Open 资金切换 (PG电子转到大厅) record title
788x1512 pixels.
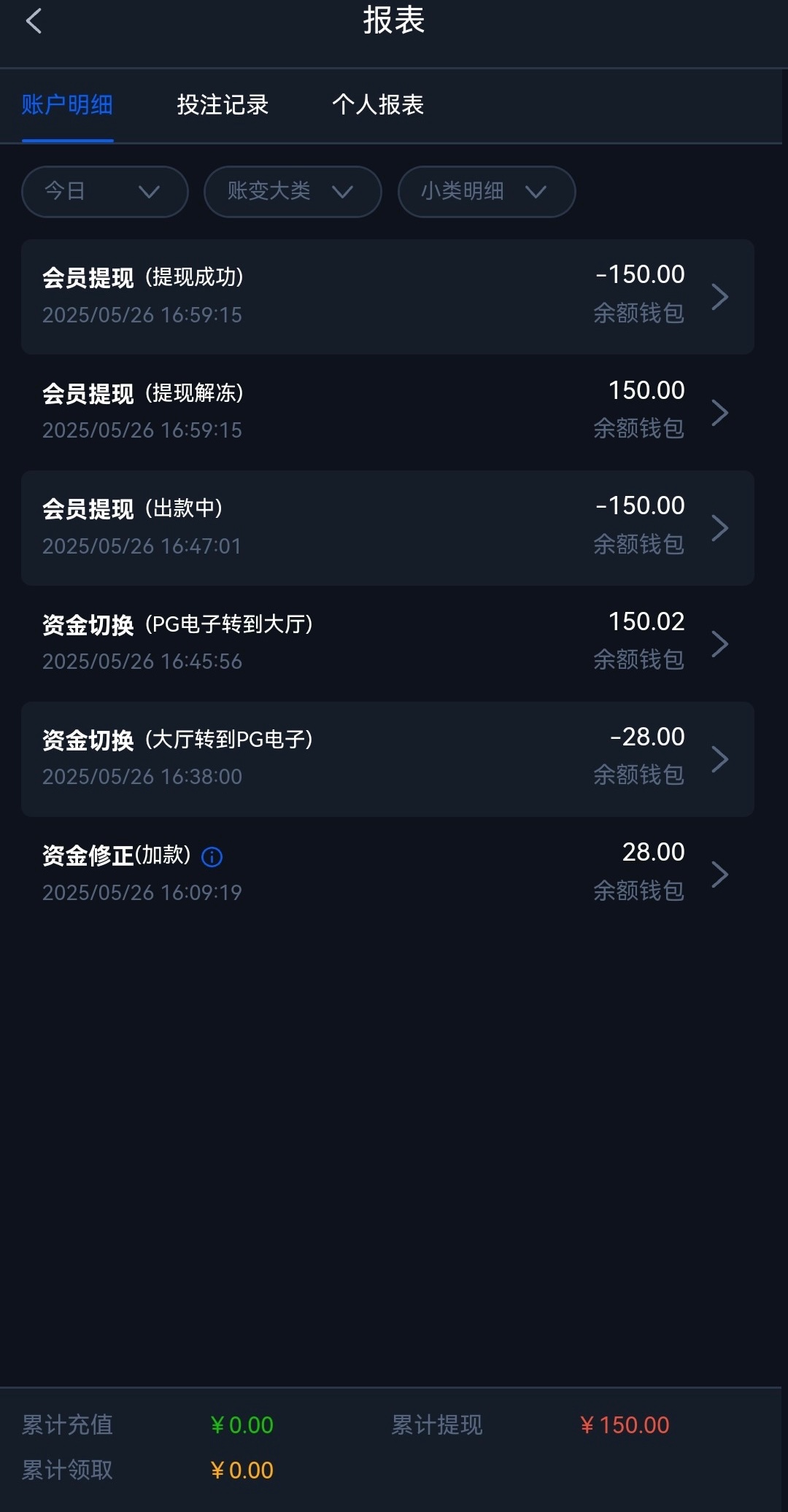177,624
